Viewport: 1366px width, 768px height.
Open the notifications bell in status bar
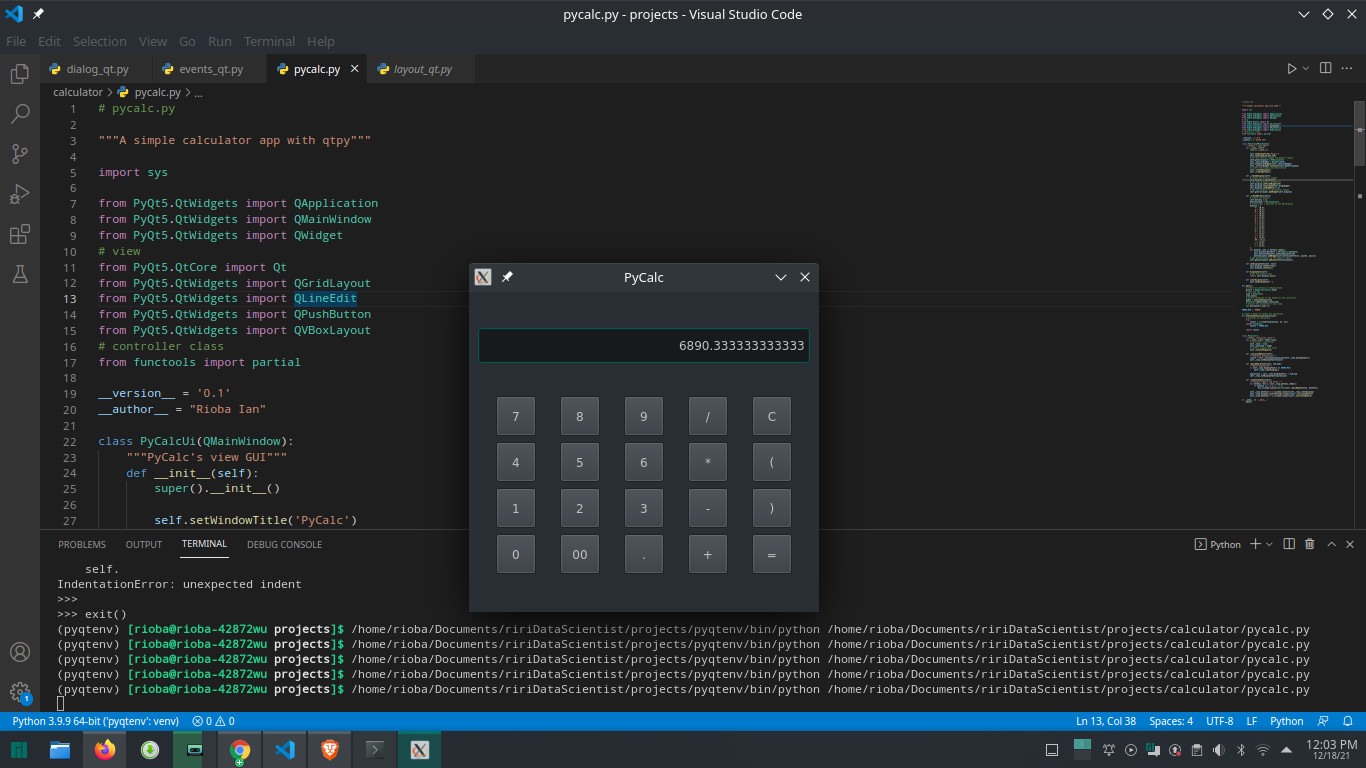[1348, 721]
